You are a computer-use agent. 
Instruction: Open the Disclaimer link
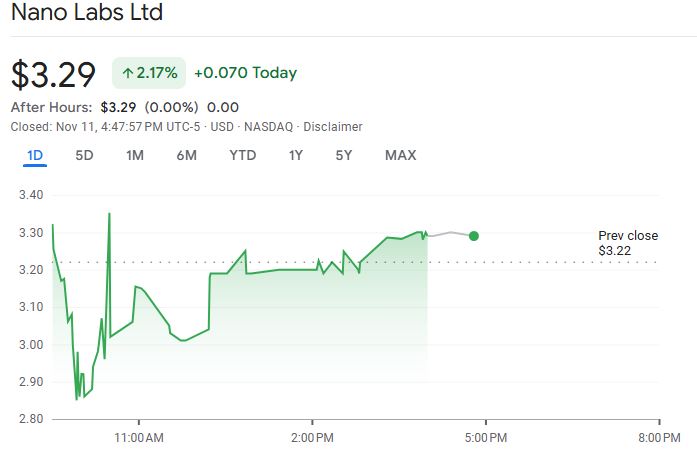point(332,127)
